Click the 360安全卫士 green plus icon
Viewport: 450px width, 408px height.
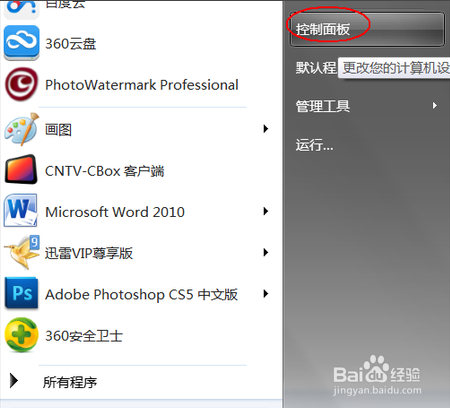(x=21, y=335)
